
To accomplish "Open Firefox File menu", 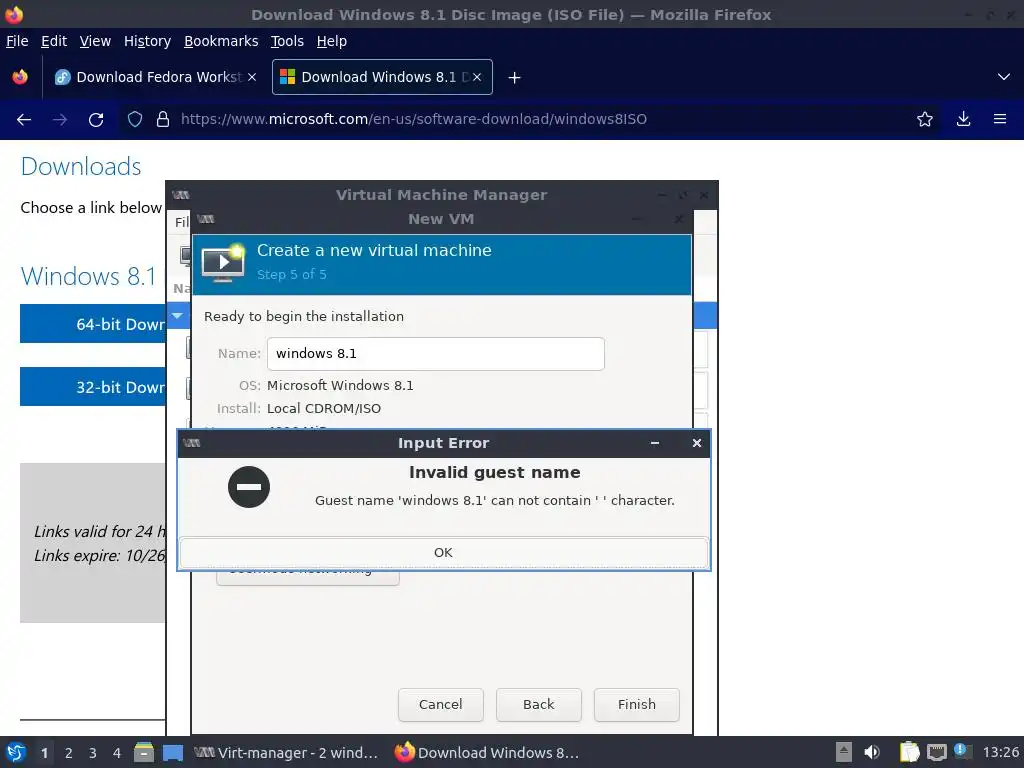I will [x=17, y=41].
